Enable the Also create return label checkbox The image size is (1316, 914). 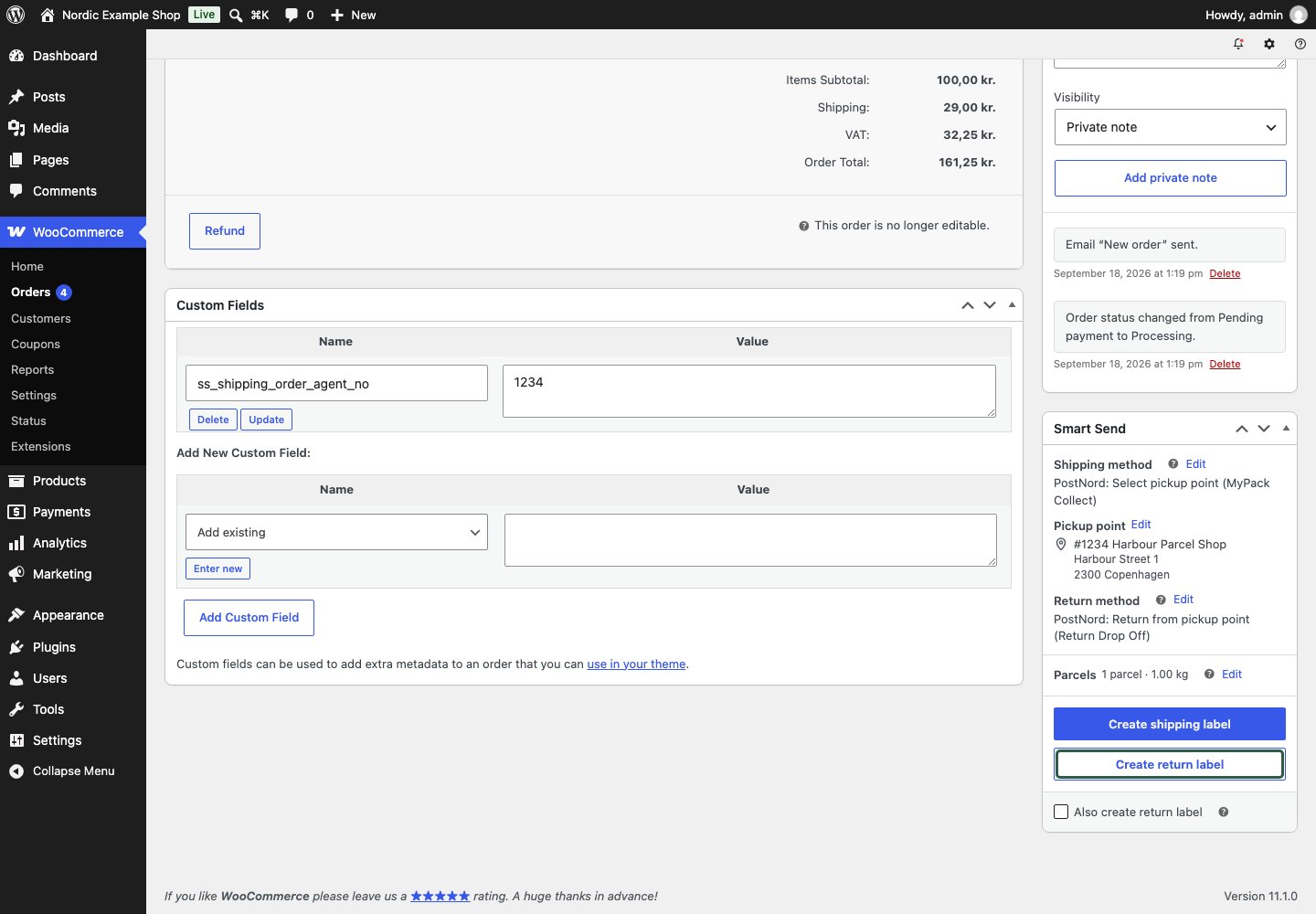1061,812
